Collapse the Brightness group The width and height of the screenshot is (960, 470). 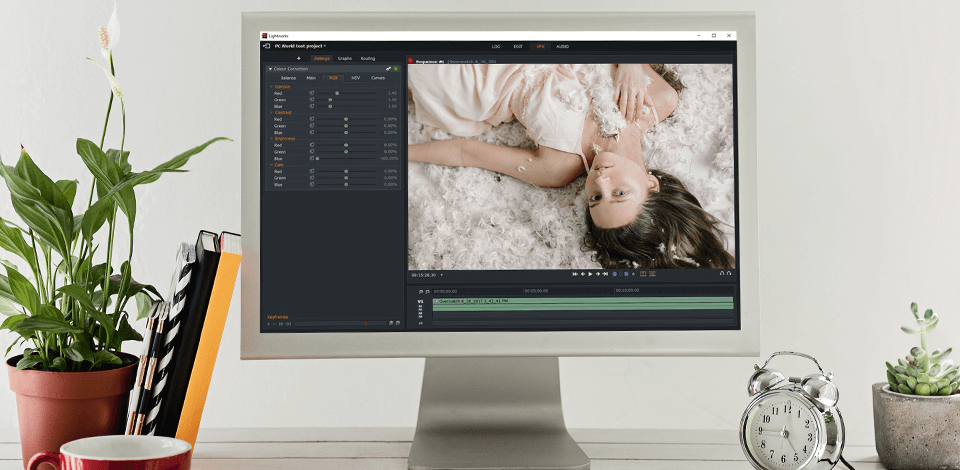271,139
